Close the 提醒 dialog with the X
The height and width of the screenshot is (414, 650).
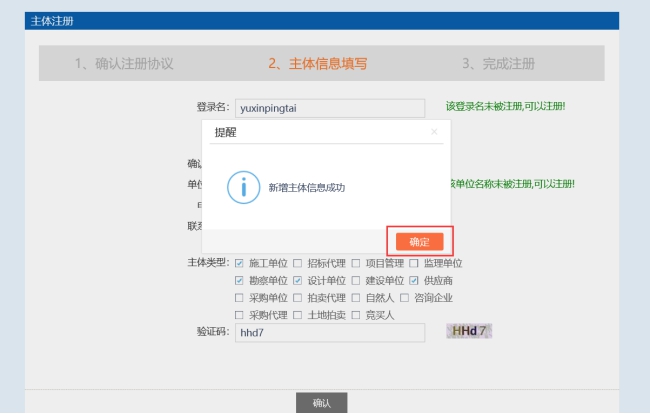click(434, 131)
